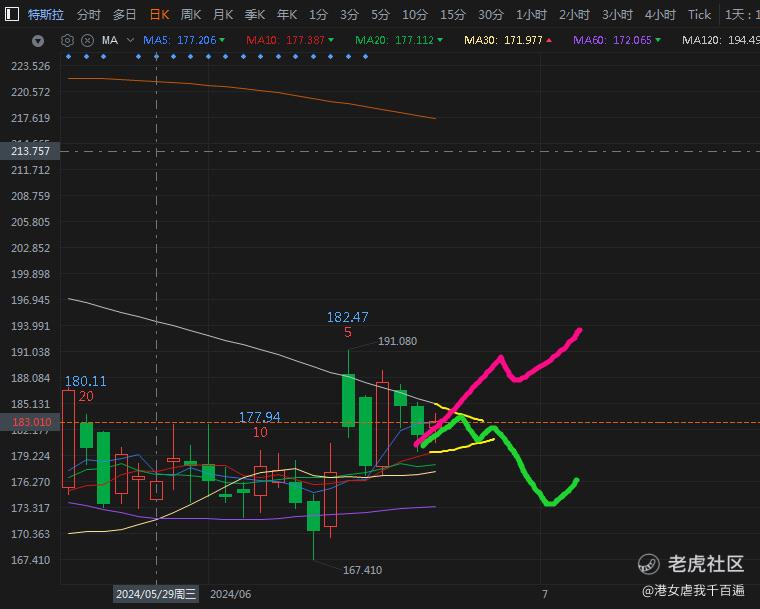Collapse indicator row with round arrow button
This screenshot has width=760, height=609.
click(x=38, y=41)
